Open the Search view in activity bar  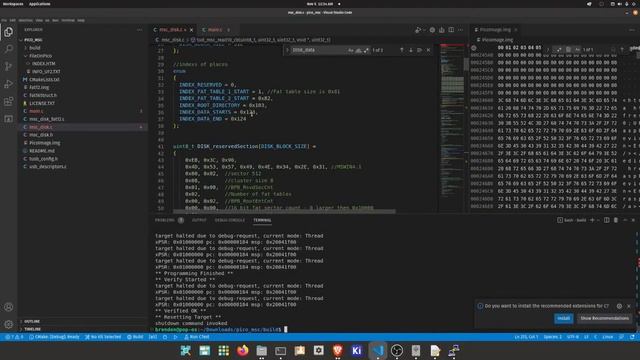pyautogui.click(x=9, y=49)
